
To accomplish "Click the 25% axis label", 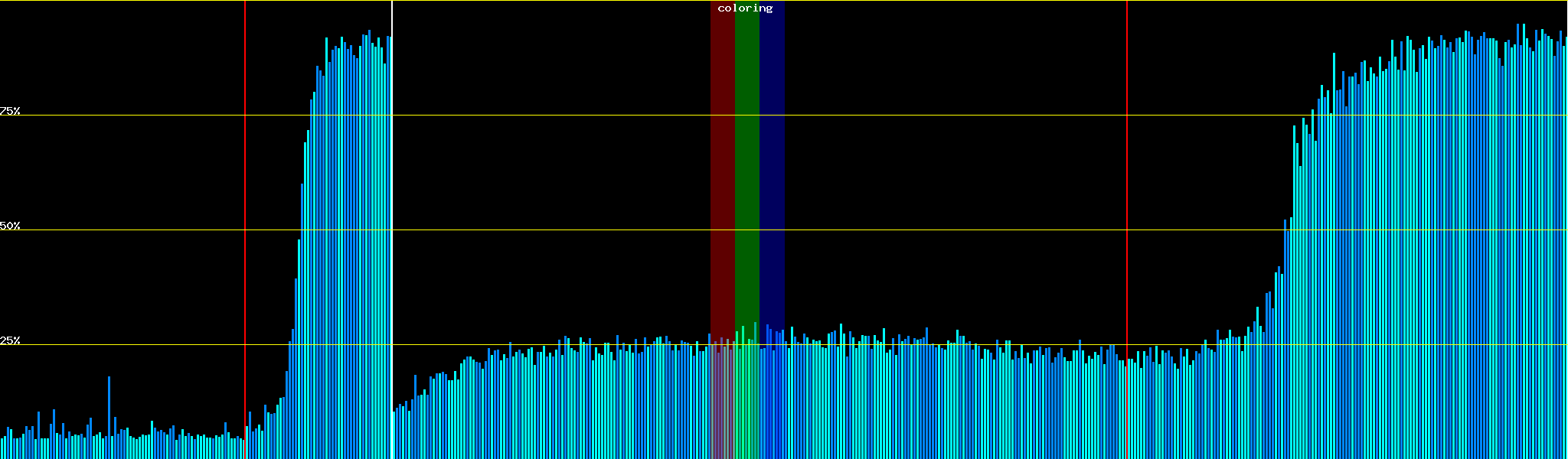I will coord(10,340).
